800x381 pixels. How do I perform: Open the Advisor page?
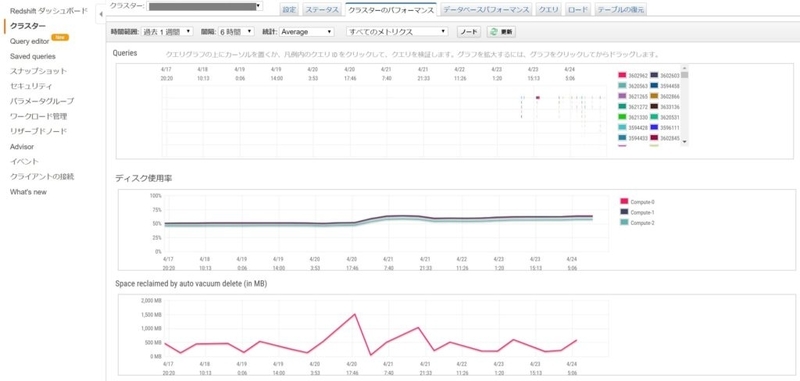click(x=21, y=147)
